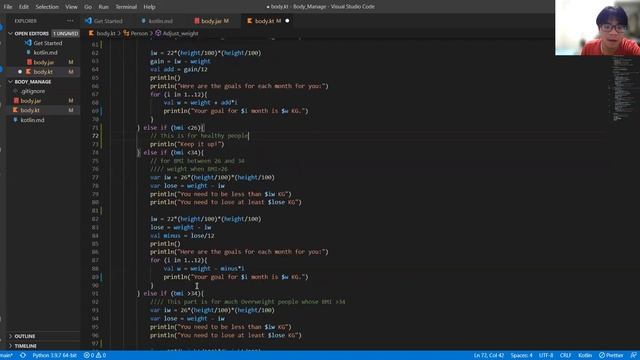The height and width of the screenshot is (360, 640).
Task: Click the markdown icon on kotlin.md tab
Action: tap(143, 20)
